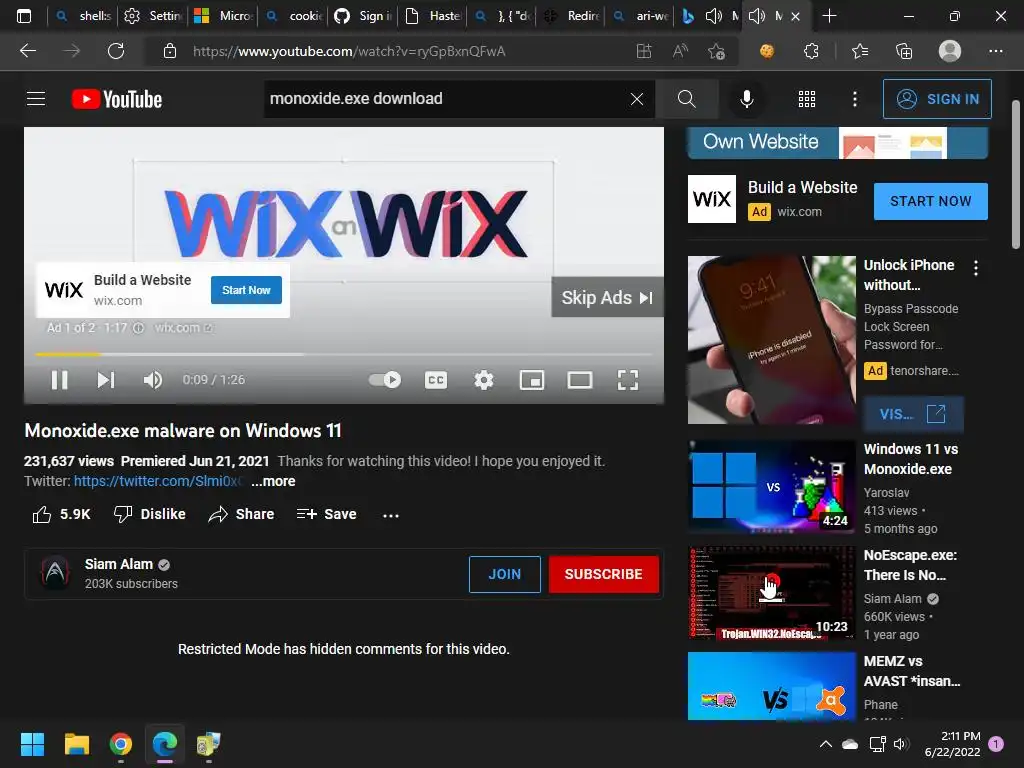Go back in browser
The image size is (1024, 768).
point(27,51)
